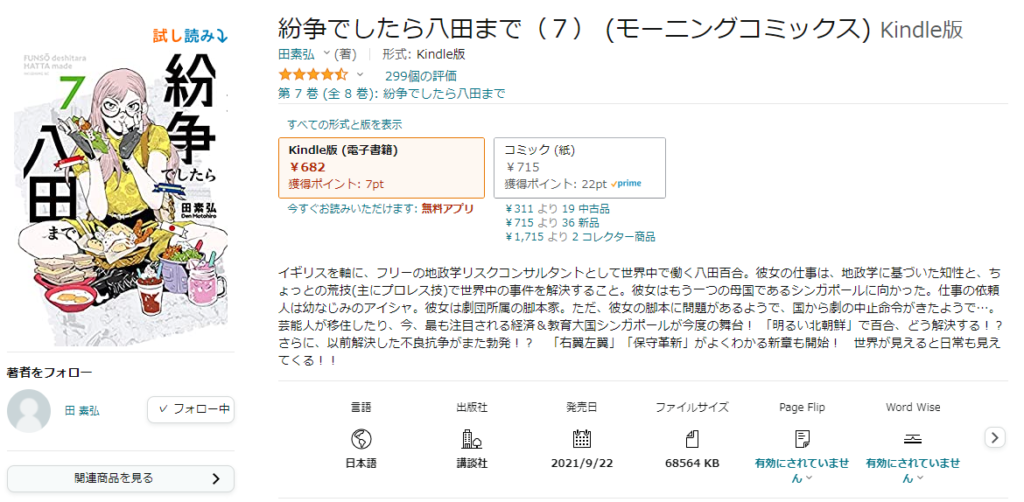Screen dimensions: 1024x502
Task: Click the Word Wise icon
Action: click(913, 439)
